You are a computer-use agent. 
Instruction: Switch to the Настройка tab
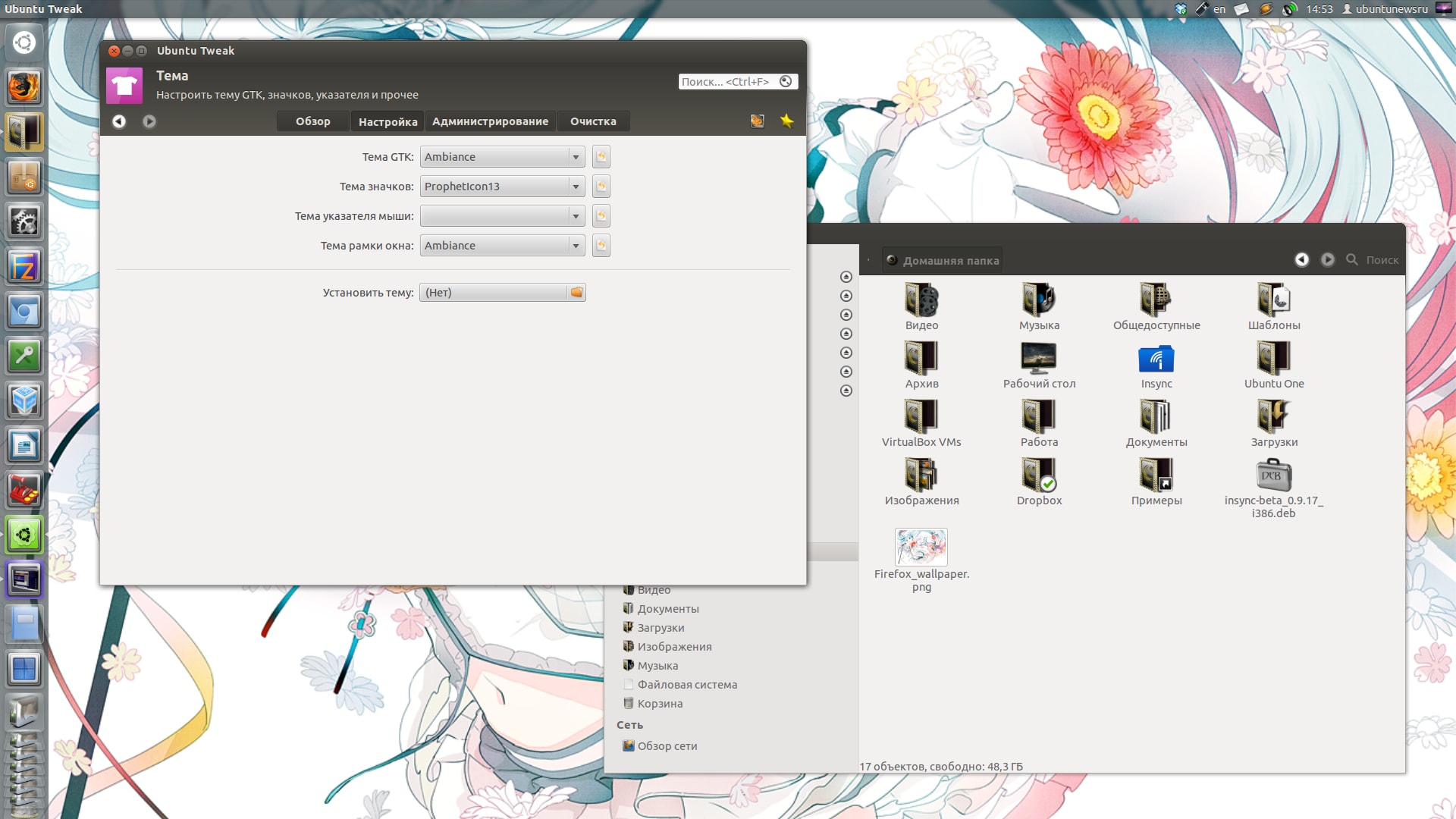(388, 121)
